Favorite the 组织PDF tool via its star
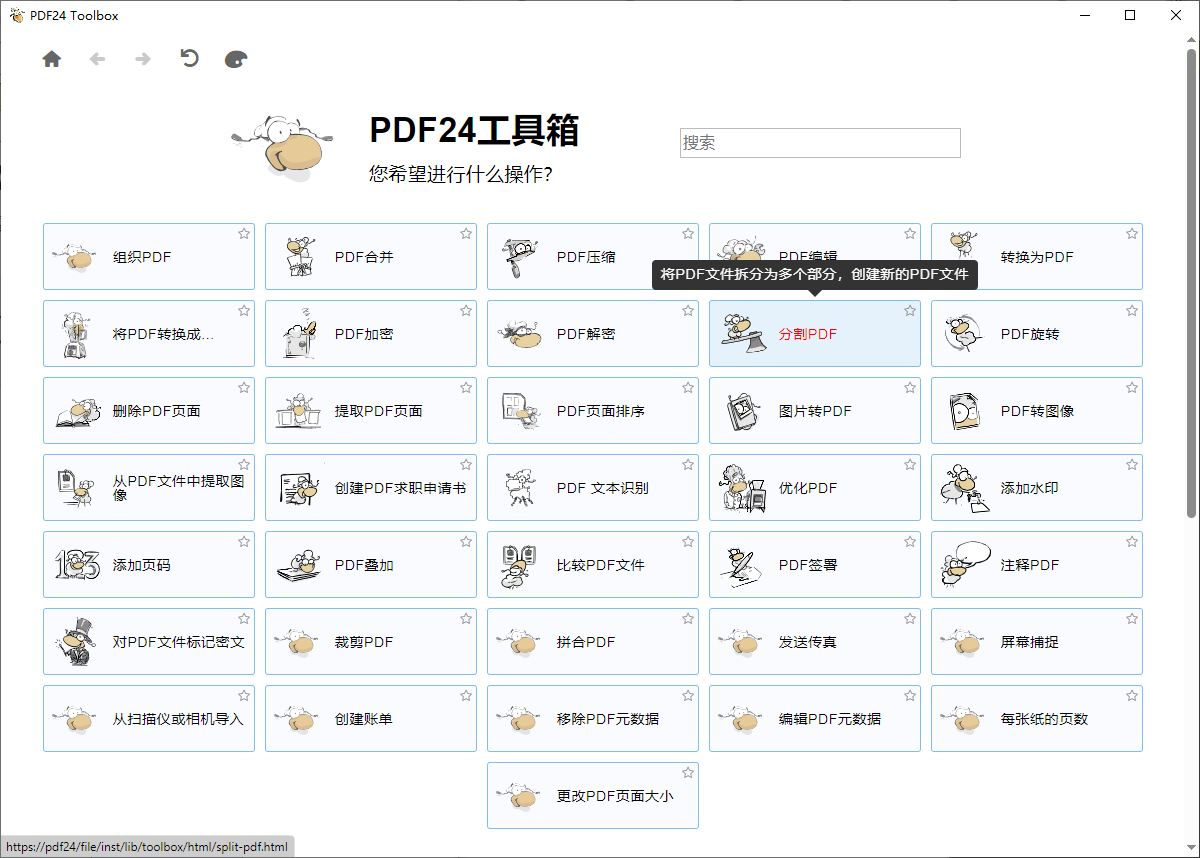 (243, 233)
